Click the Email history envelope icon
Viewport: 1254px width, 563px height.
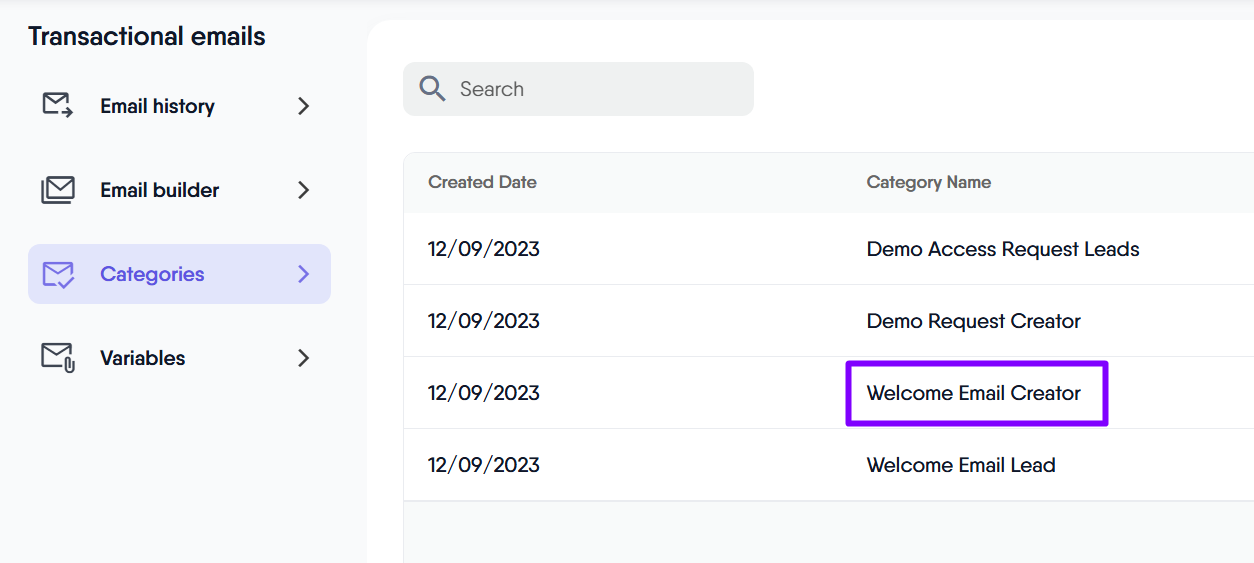(57, 106)
